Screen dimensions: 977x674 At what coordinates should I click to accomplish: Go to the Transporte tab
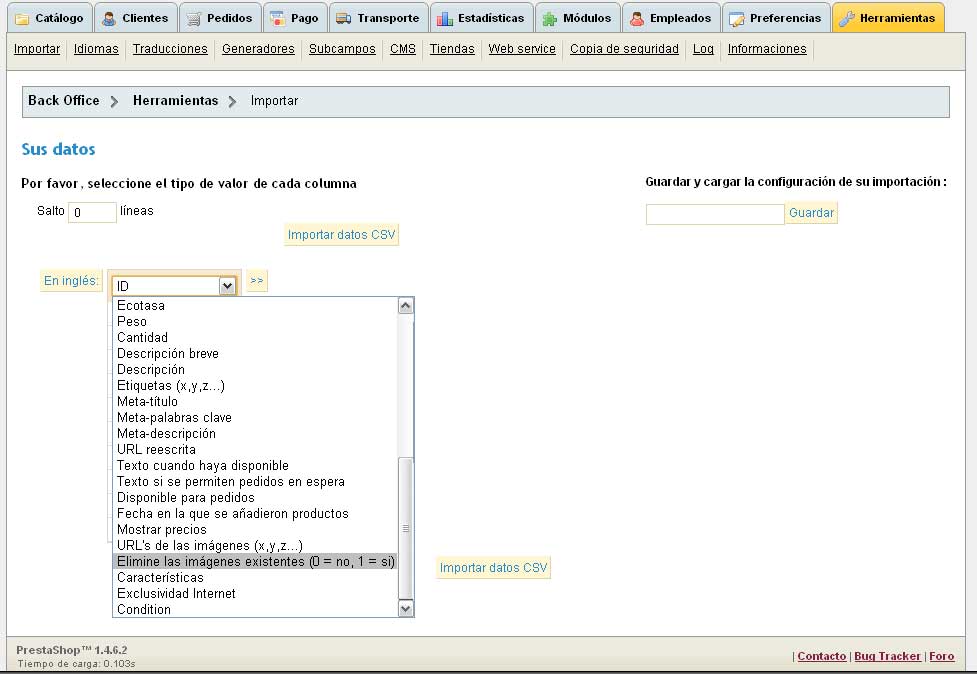(x=378, y=18)
